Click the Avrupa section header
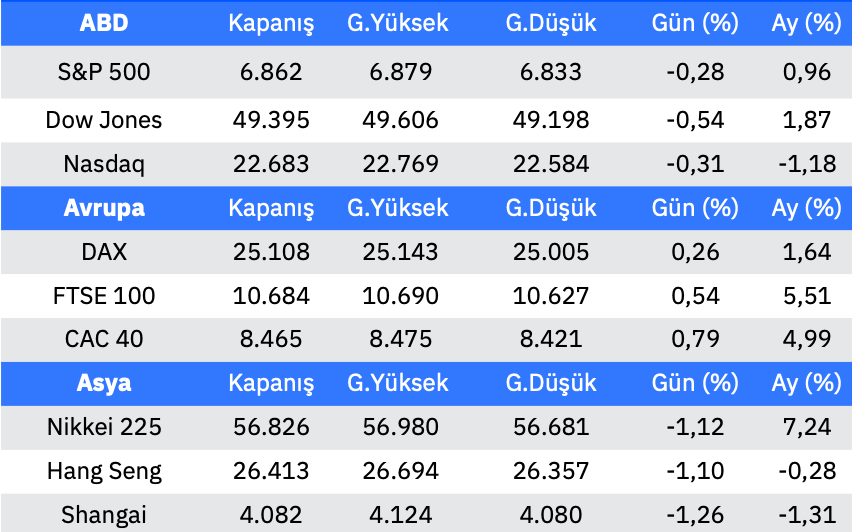 click(x=104, y=208)
